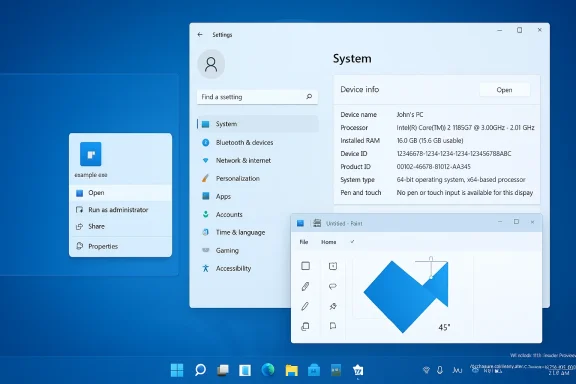
Task: Click the example.exe file icon
Action: click(x=90, y=154)
